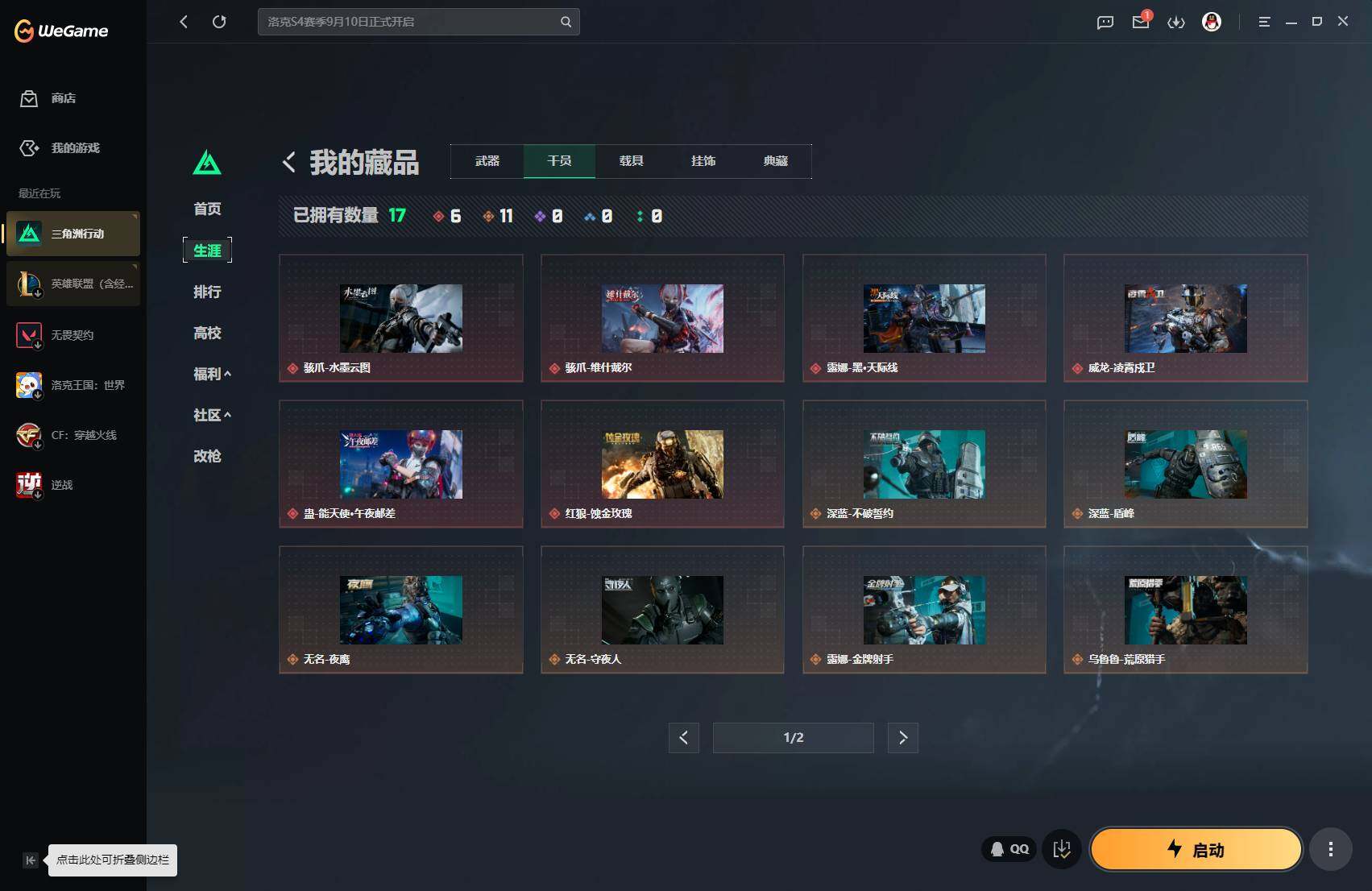Open 深蓝-盾峰 skin card
This screenshot has height=891, width=1372.
click(x=1185, y=464)
